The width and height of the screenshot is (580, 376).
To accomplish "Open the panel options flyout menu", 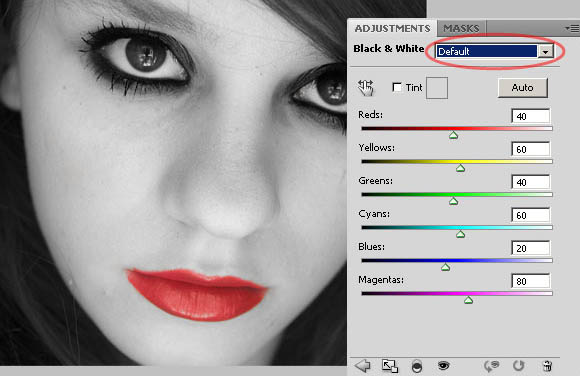I will pyautogui.click(x=572, y=28).
